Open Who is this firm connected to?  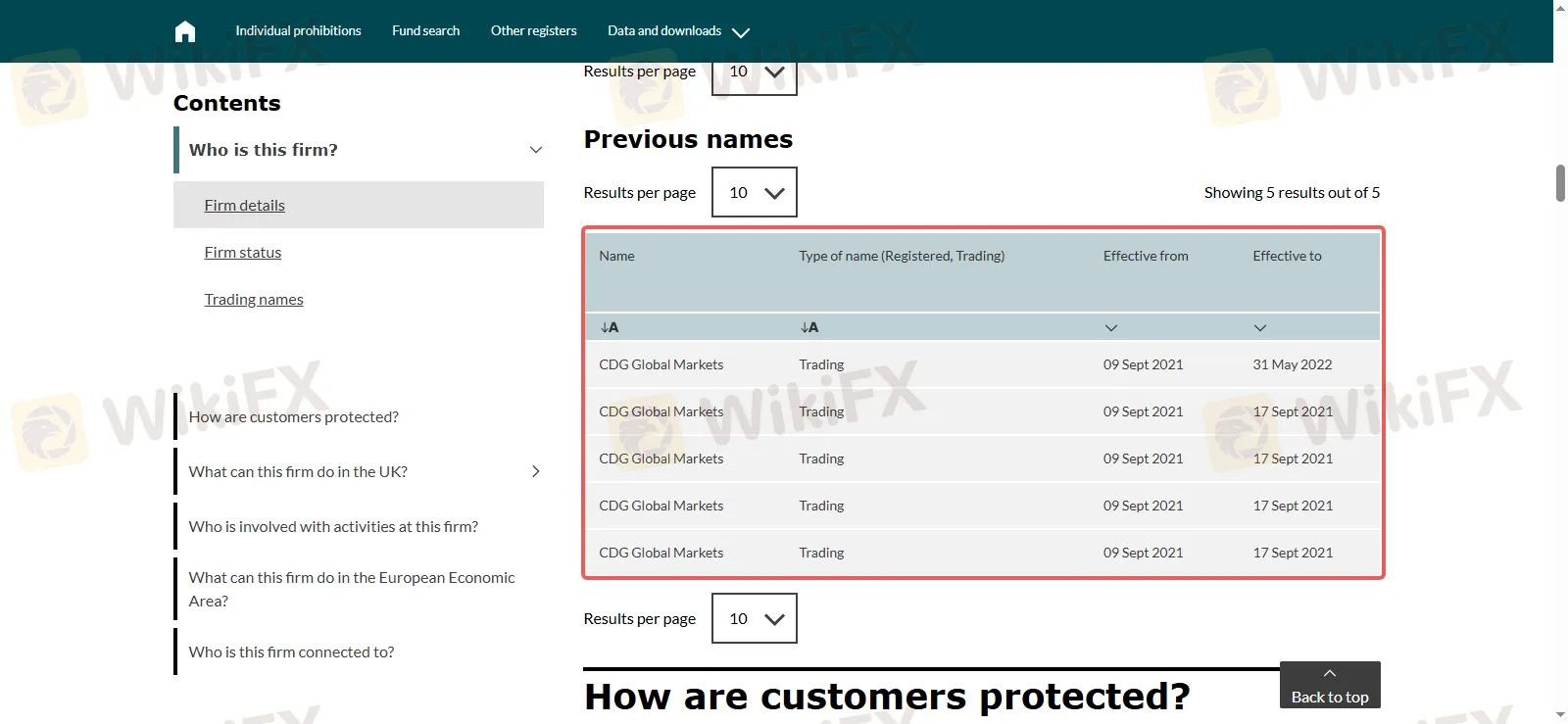291,652
